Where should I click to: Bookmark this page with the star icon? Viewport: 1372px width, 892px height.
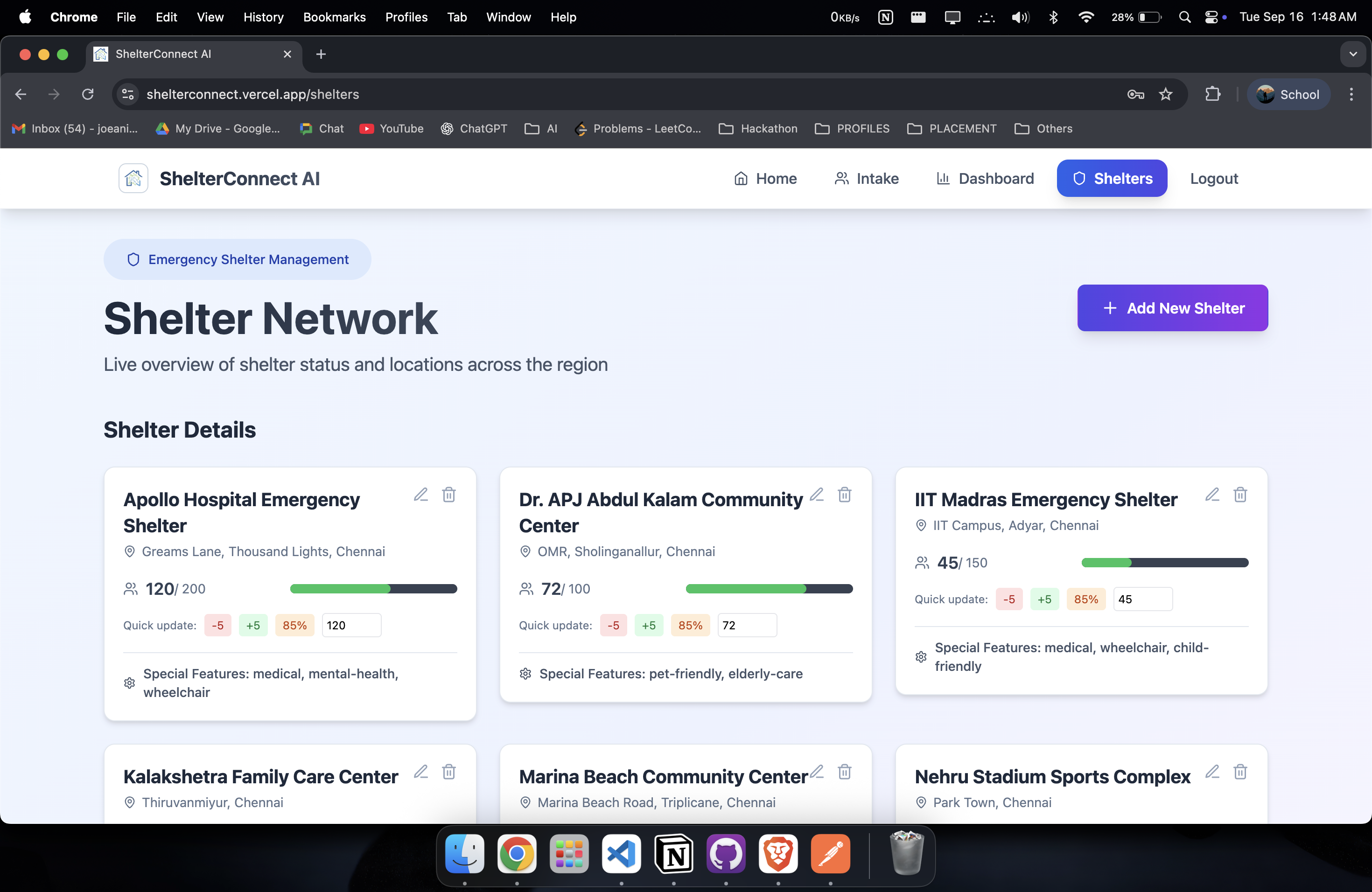point(1165,94)
